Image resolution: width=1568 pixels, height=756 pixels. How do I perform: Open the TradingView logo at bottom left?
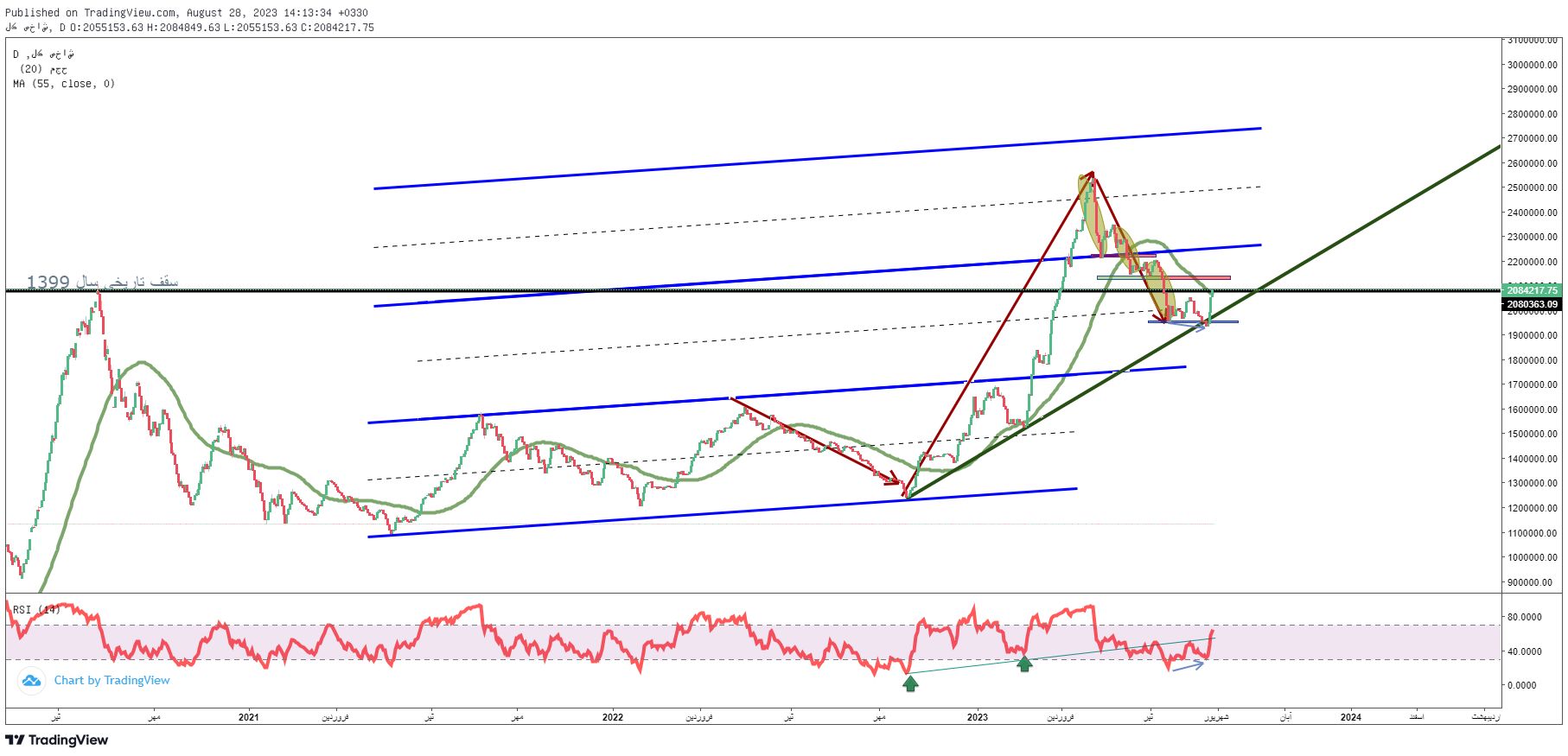(x=57, y=740)
